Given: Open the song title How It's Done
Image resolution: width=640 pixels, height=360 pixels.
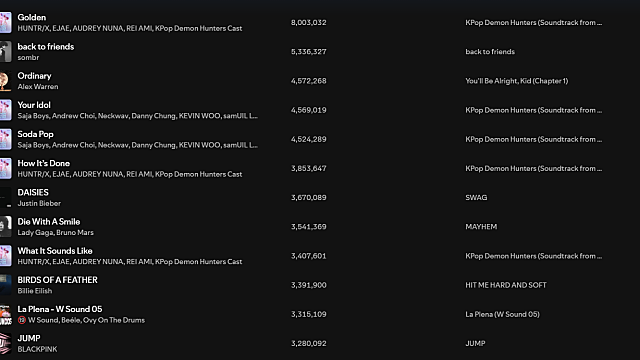Looking at the screenshot, I should pyautogui.click(x=44, y=163).
